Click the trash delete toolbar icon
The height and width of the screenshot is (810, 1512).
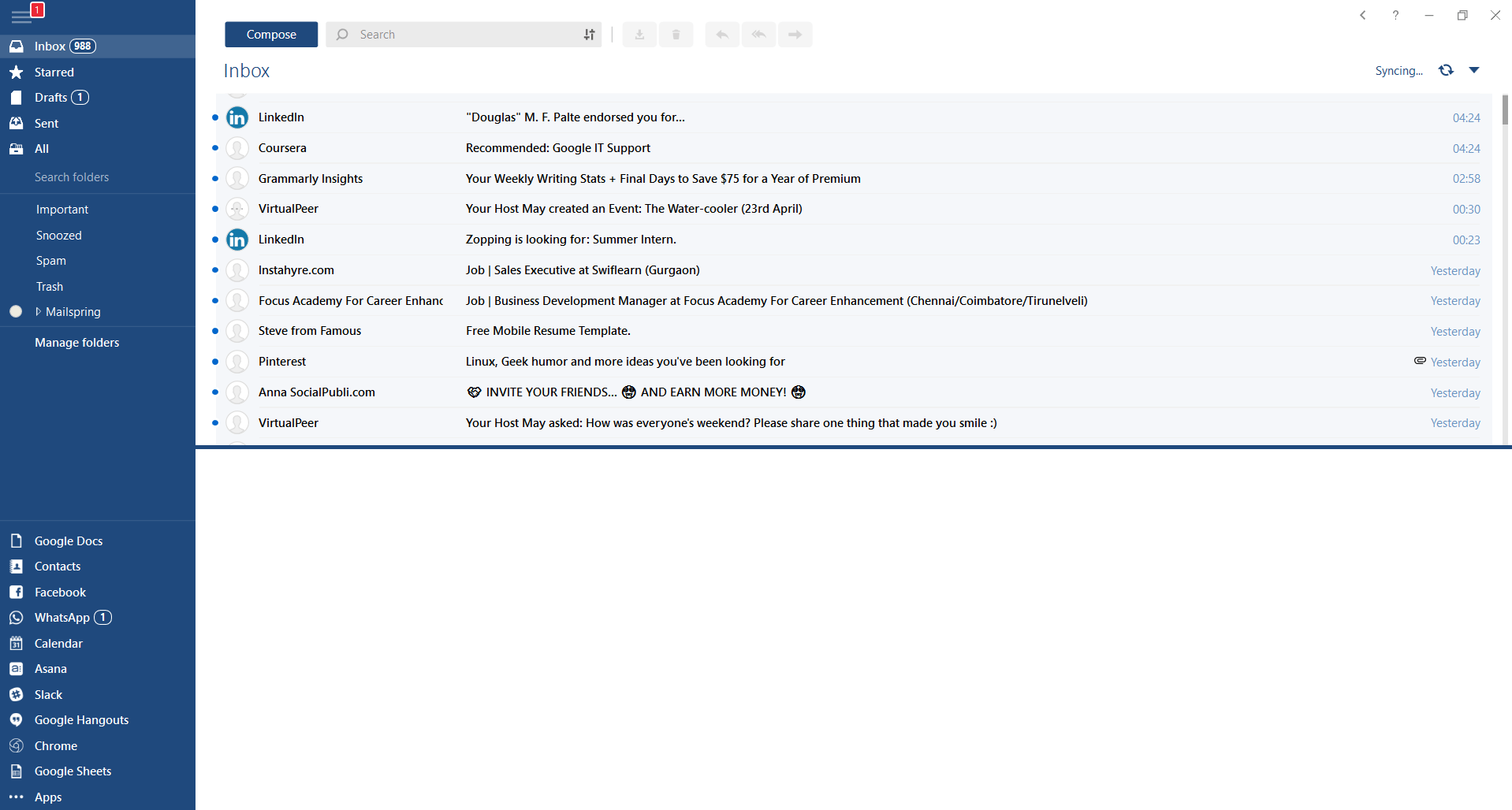tap(676, 35)
